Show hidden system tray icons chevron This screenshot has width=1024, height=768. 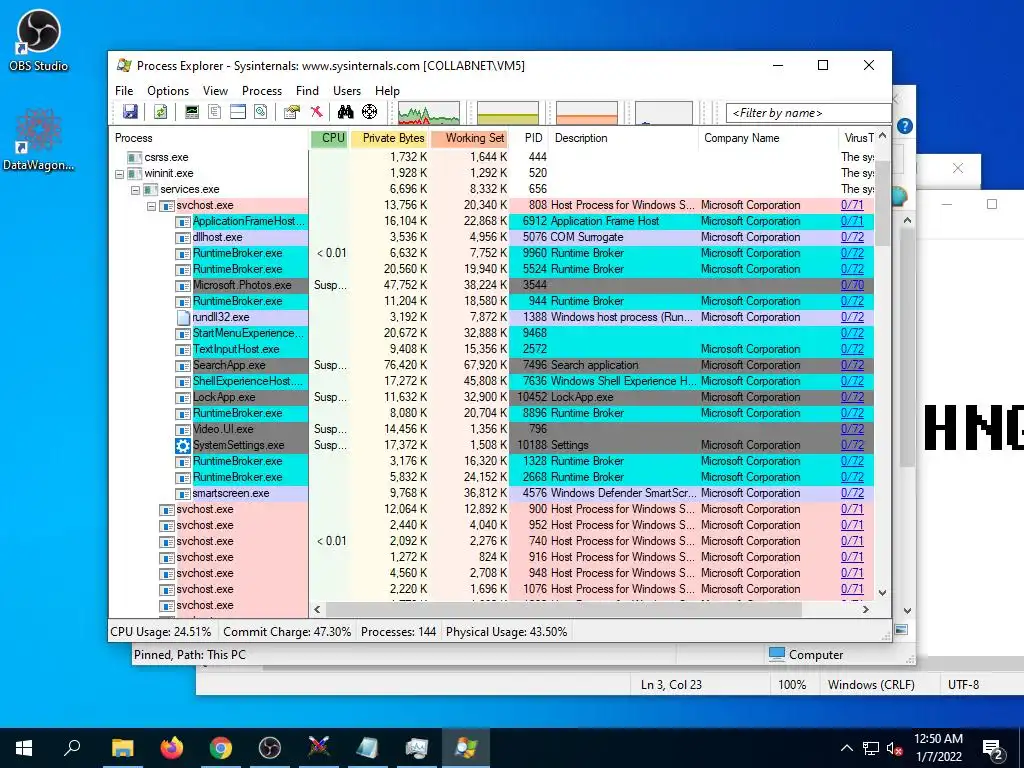[x=846, y=748]
